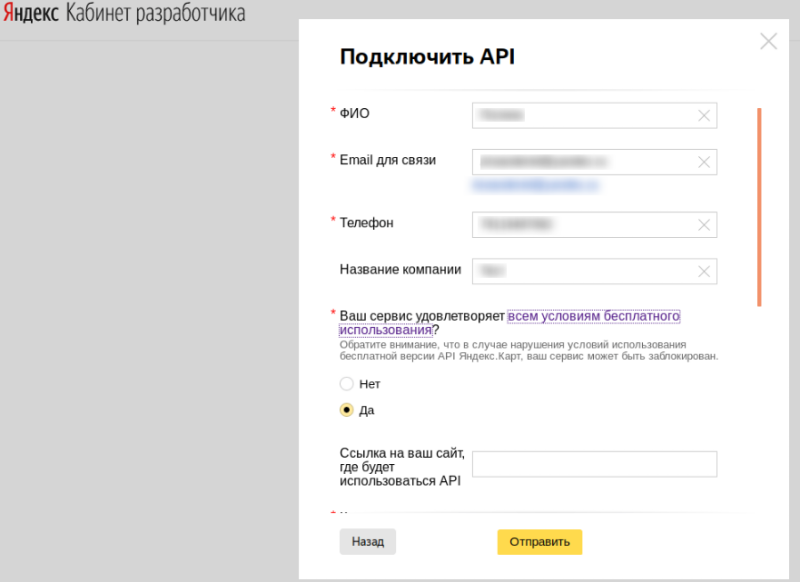The width and height of the screenshot is (800, 582).
Task: Select the Нет radio option
Action: pyautogui.click(x=346, y=384)
